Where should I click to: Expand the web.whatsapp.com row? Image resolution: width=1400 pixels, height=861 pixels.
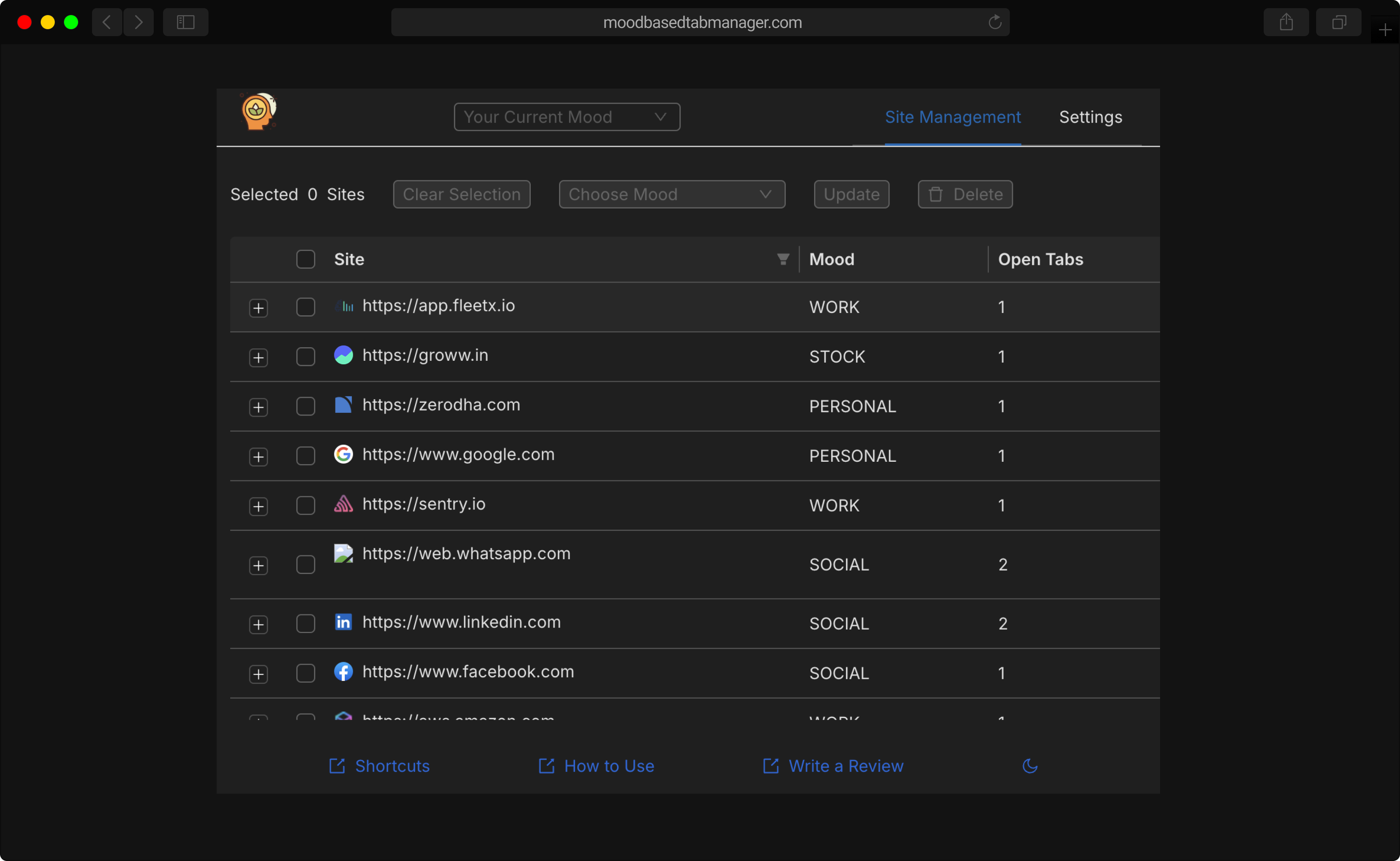(258, 565)
